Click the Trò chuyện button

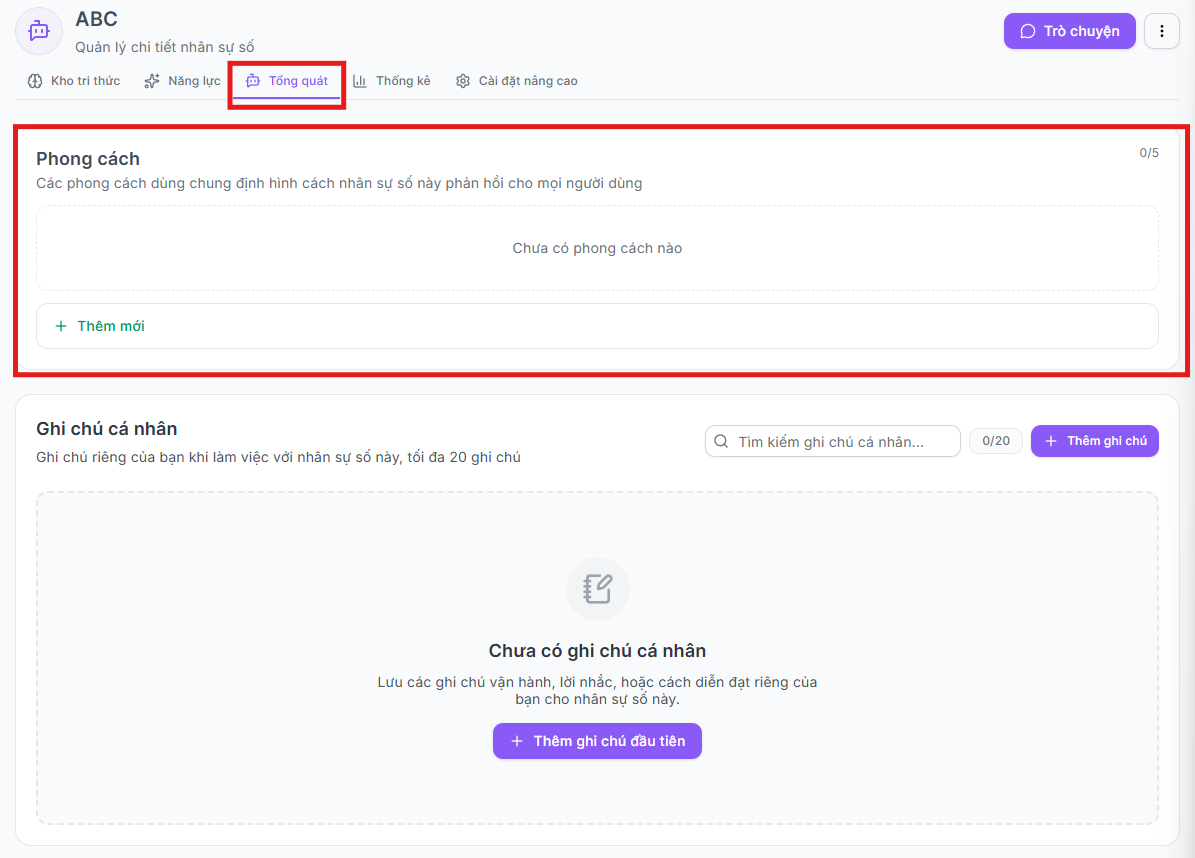(x=1069, y=31)
